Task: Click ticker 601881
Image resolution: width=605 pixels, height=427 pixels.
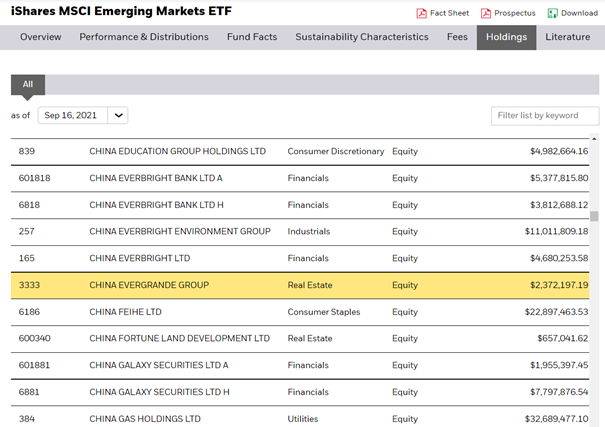Action: tap(34, 365)
